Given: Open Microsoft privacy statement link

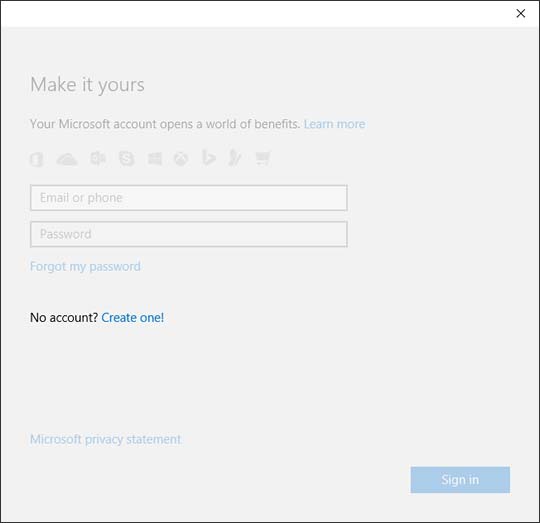Looking at the screenshot, I should [x=106, y=439].
